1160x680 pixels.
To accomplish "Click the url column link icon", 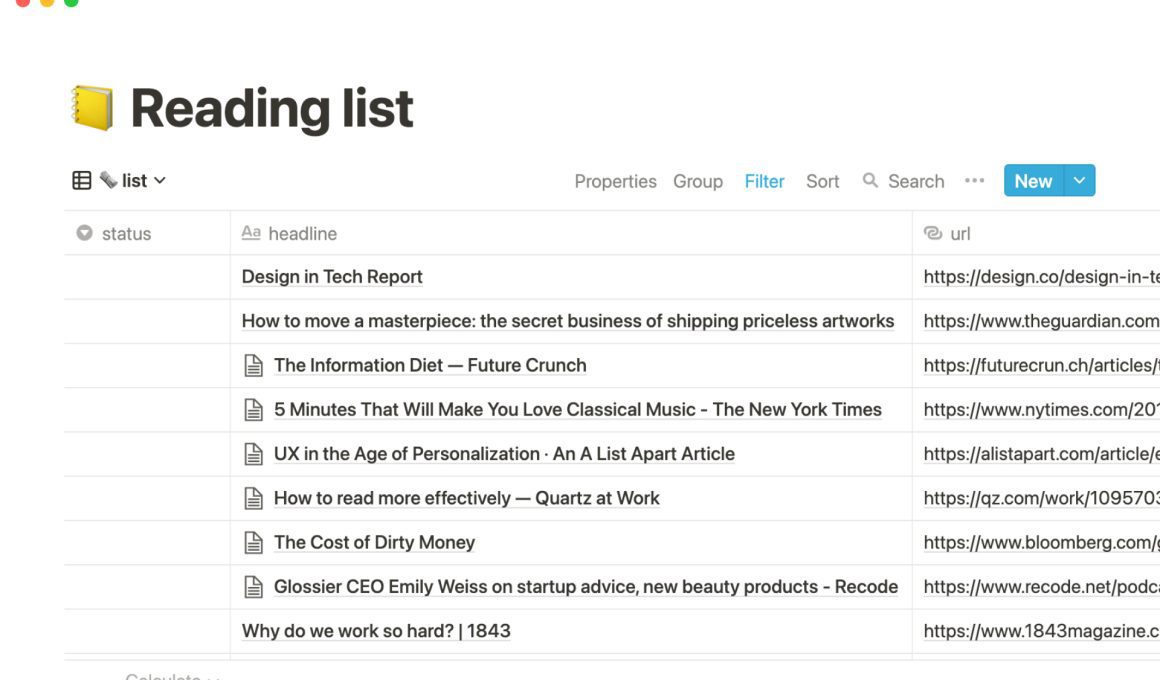I will click(x=933, y=233).
